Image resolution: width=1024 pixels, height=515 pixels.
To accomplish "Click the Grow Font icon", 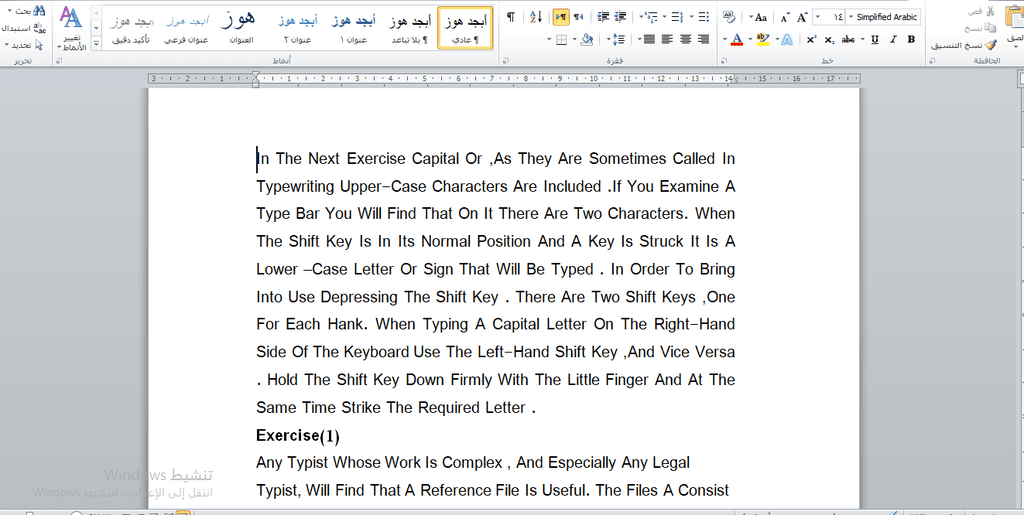I will pyautogui.click(x=803, y=17).
